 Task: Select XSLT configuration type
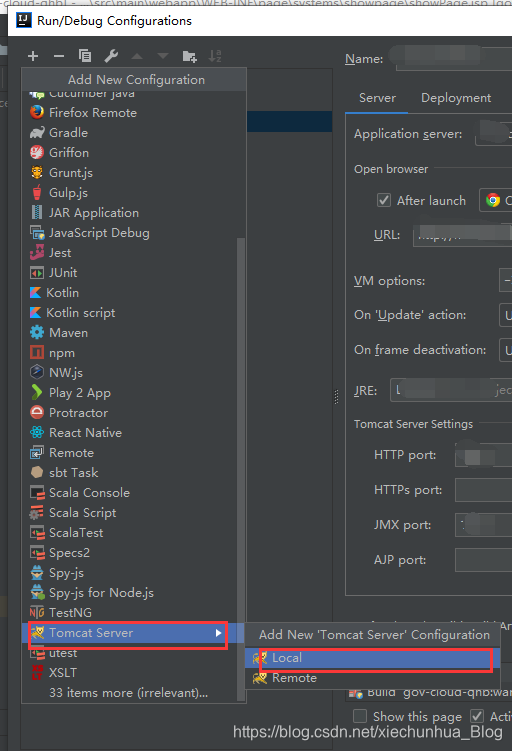[130, 673]
